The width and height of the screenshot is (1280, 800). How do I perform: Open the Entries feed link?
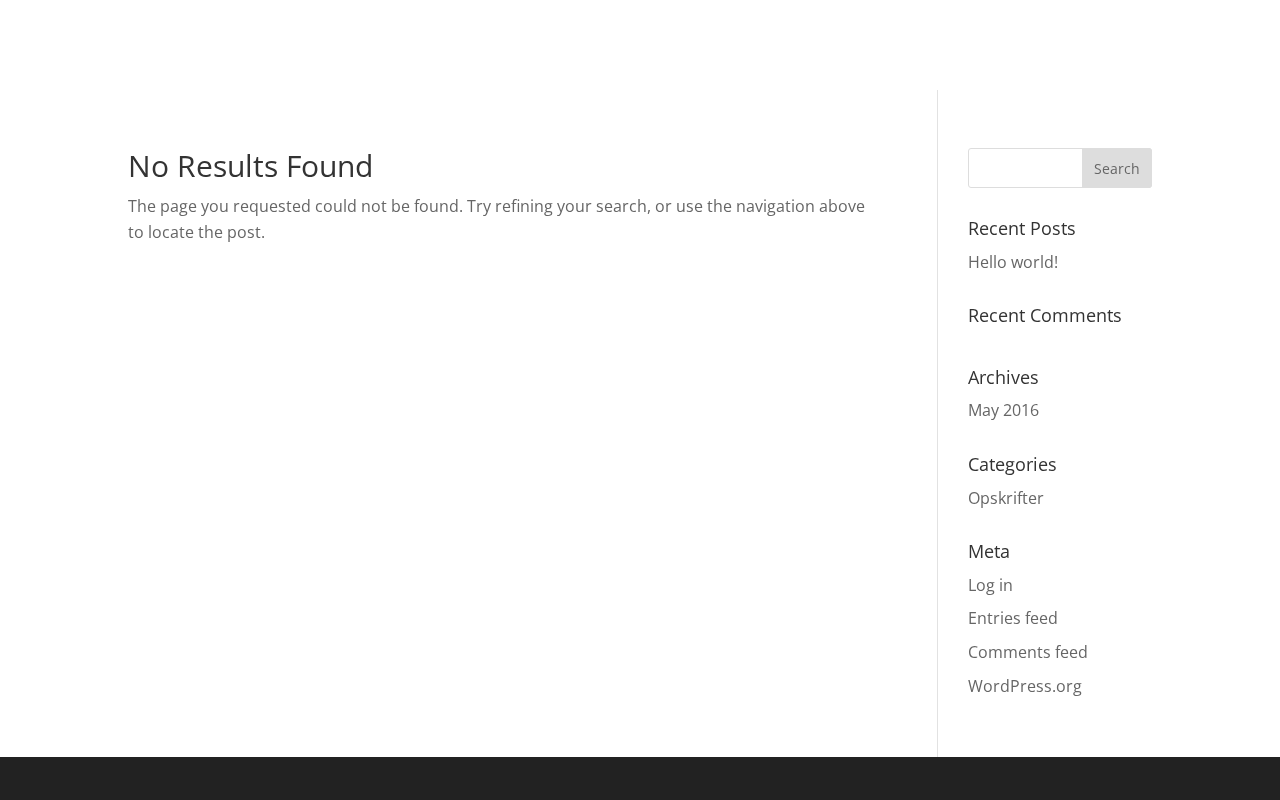(1012, 618)
